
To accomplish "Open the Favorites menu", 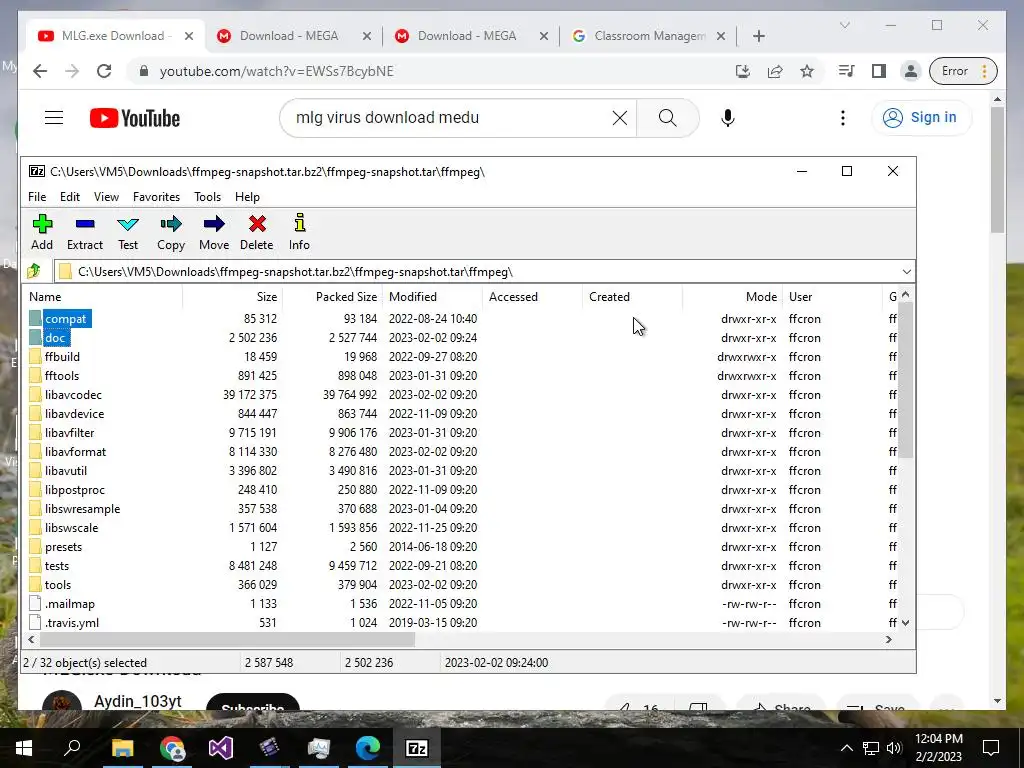I will coord(156,197).
